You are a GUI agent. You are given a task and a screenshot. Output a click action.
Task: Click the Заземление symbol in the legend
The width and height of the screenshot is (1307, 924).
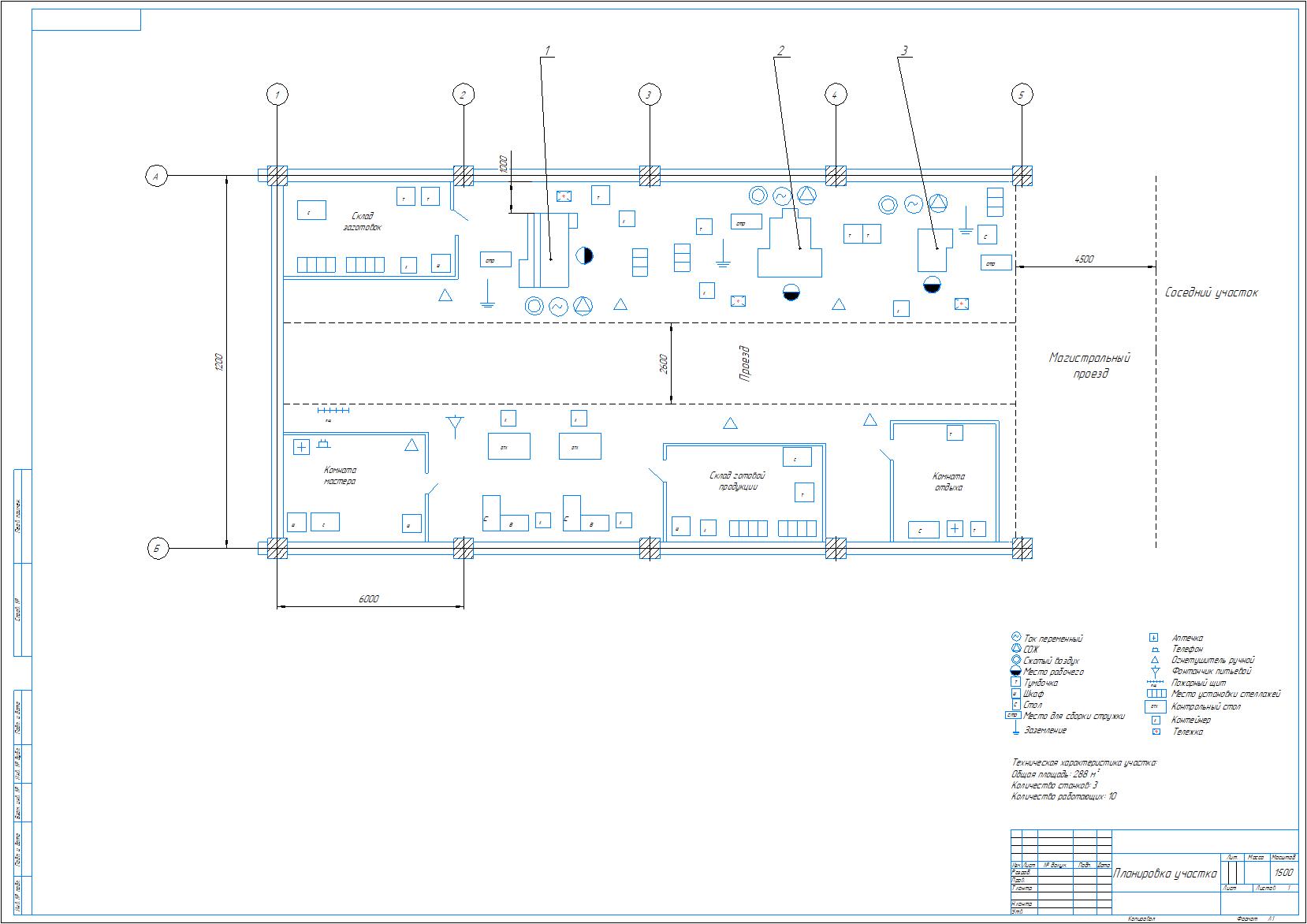tap(1016, 730)
